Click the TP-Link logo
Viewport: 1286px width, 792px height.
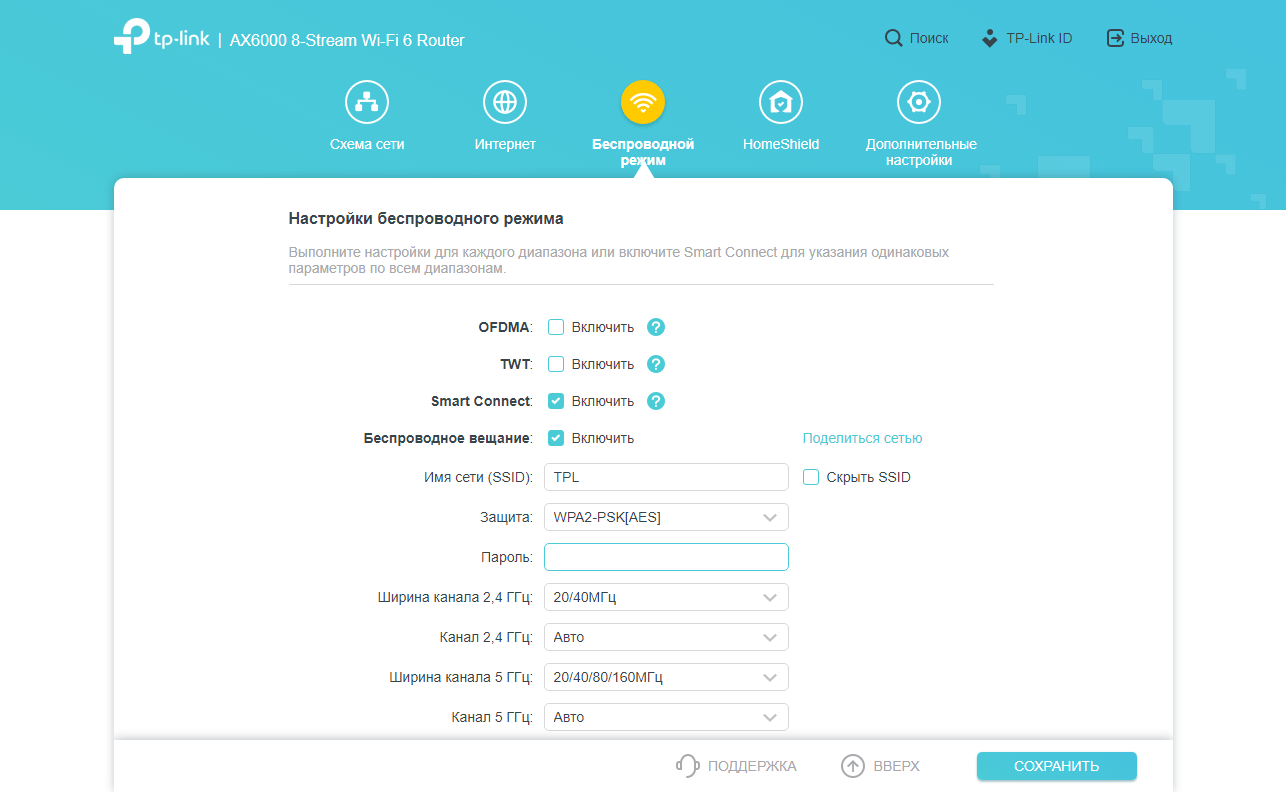[x=161, y=38]
